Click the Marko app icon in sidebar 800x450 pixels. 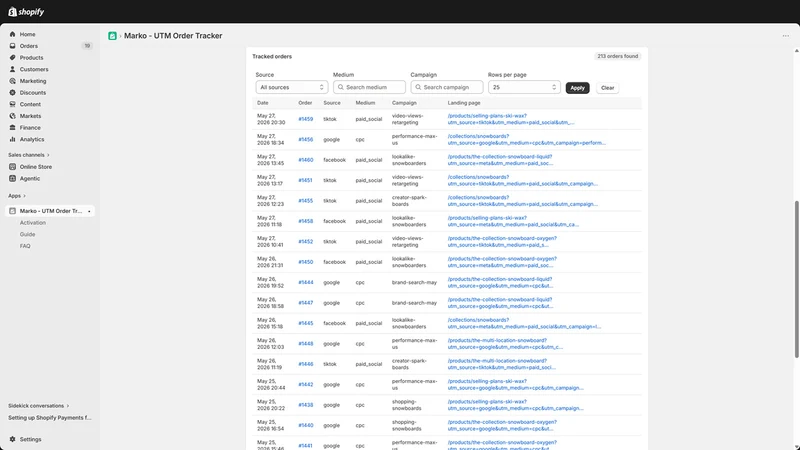point(12,211)
